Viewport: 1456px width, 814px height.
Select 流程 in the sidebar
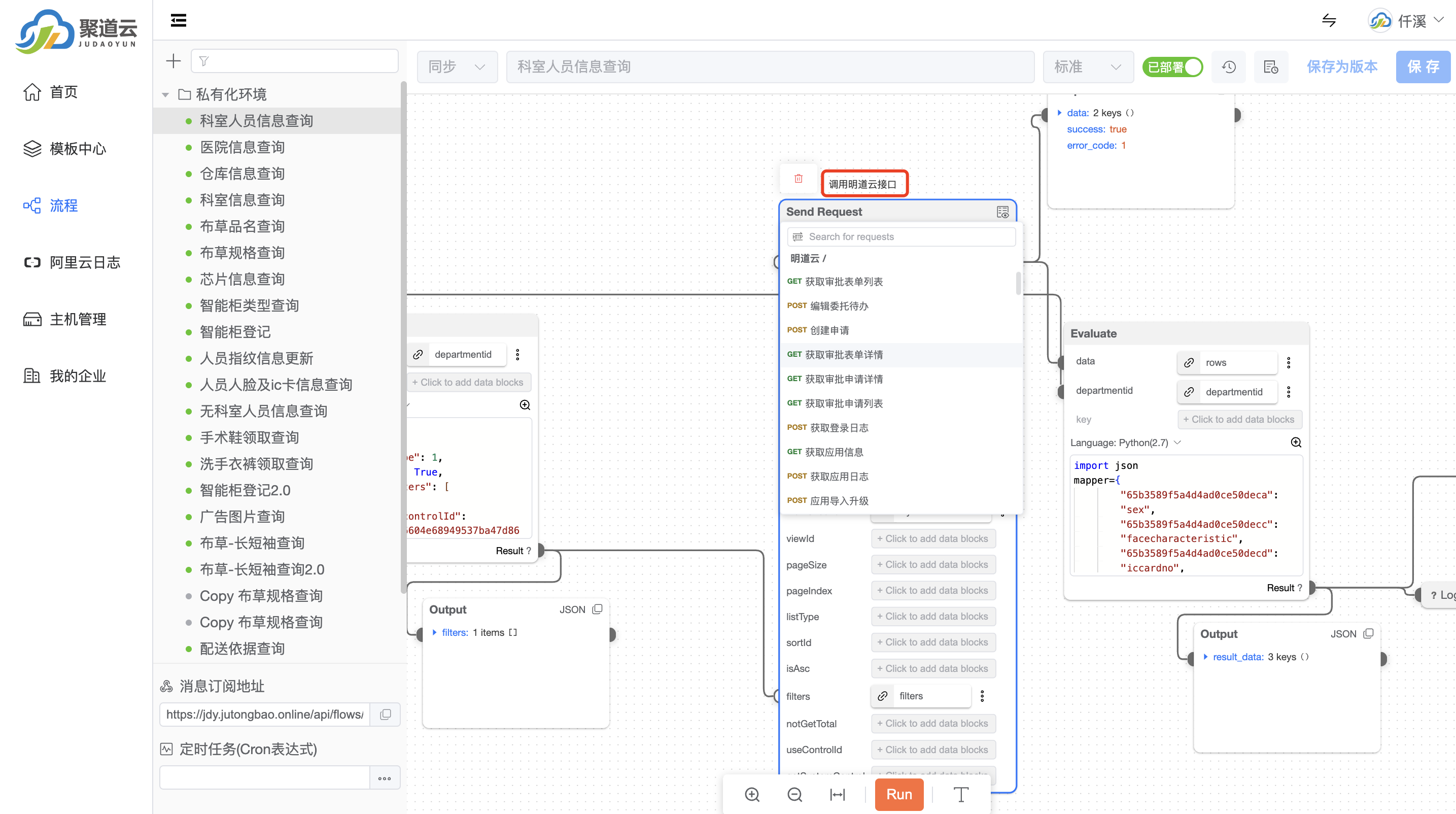[50, 205]
